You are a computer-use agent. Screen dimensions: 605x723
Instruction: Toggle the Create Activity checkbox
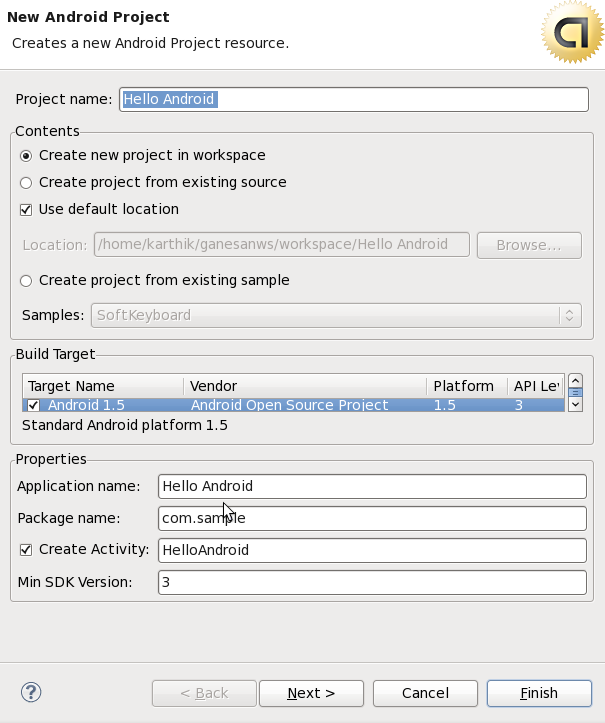coord(27,550)
